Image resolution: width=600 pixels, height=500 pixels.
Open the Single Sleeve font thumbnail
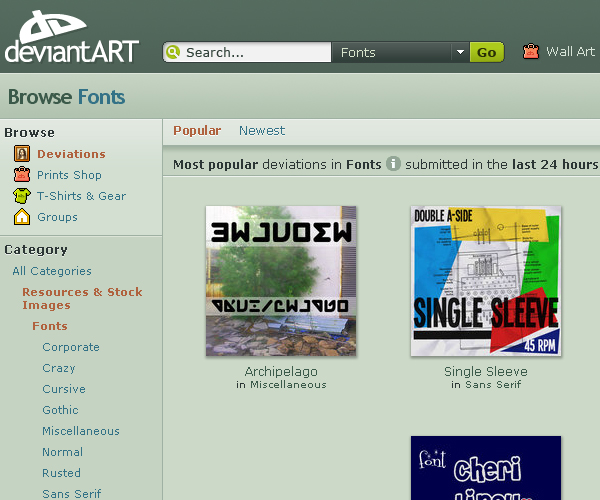(486, 281)
